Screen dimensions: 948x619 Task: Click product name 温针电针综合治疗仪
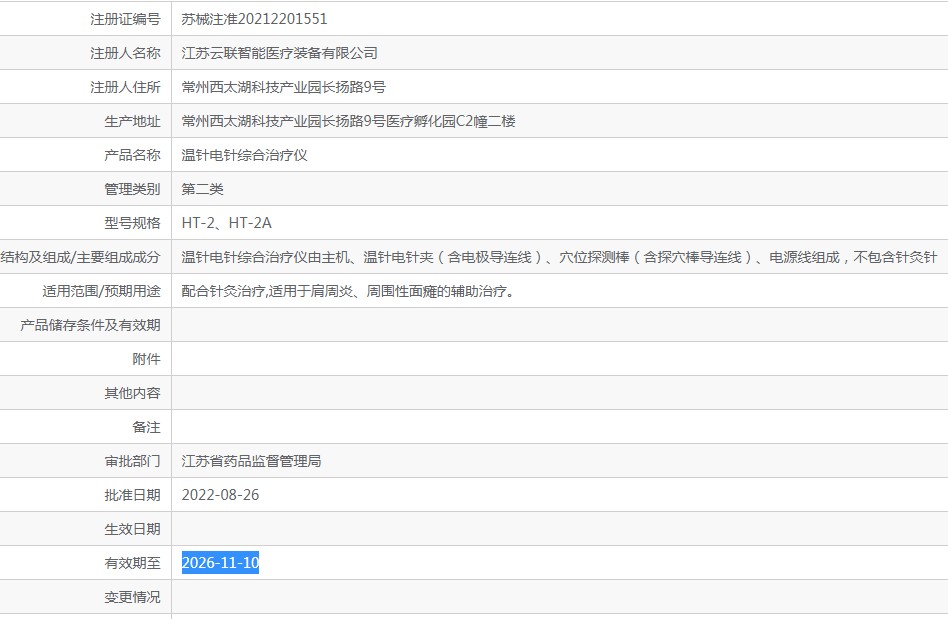(x=244, y=155)
